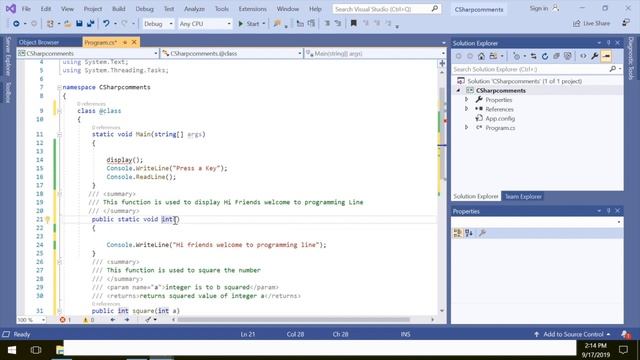Toggle the pin on Program.cs tab
The image size is (640, 360).
click(x=125, y=42)
